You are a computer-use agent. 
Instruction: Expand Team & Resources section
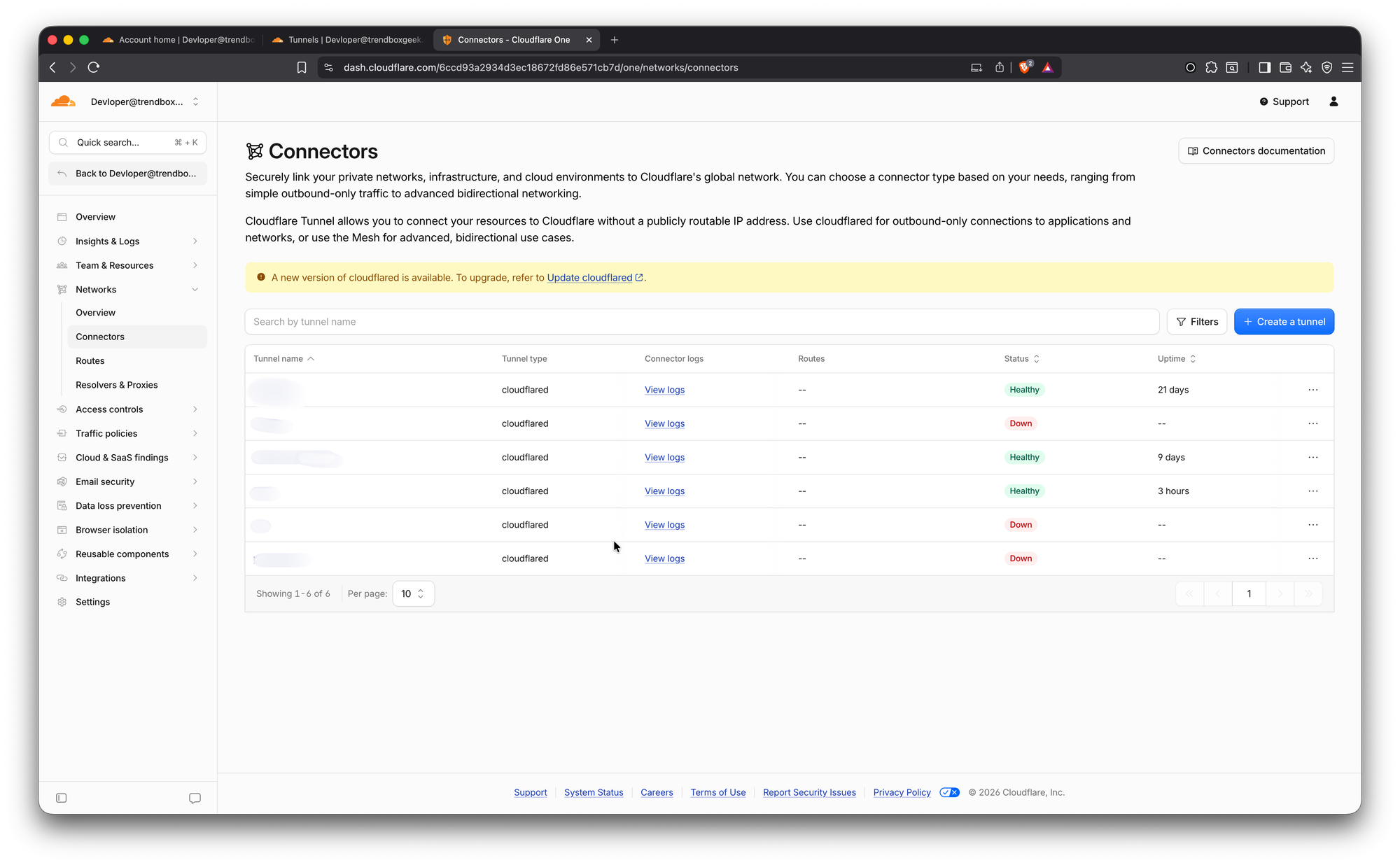pyautogui.click(x=128, y=265)
